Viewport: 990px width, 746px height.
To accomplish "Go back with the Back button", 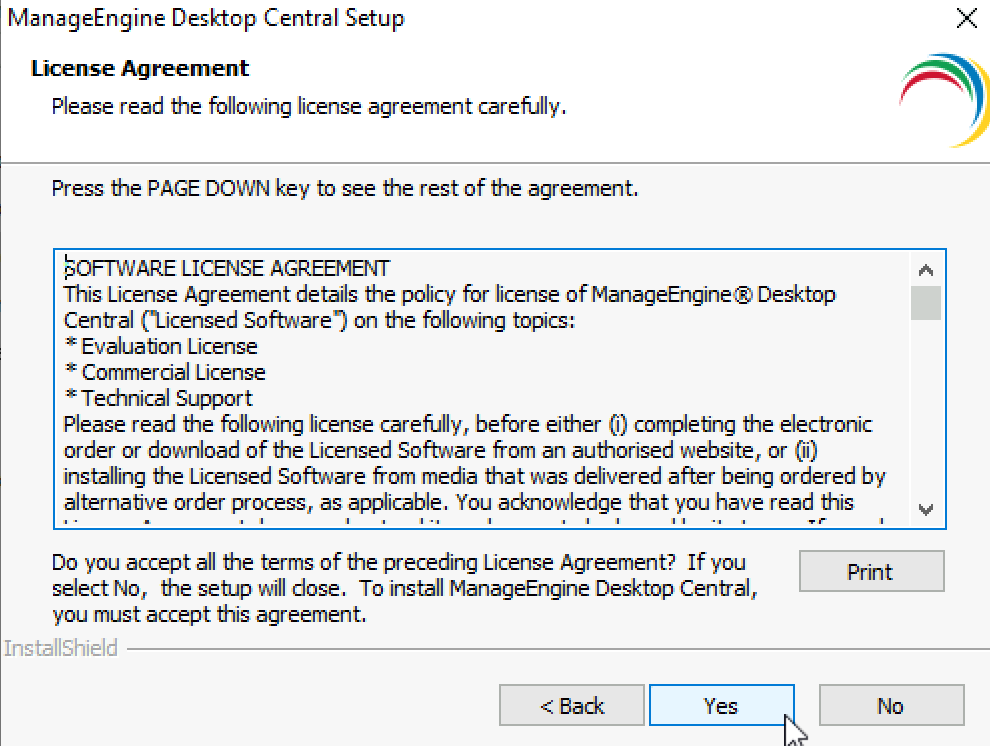I will pos(571,705).
